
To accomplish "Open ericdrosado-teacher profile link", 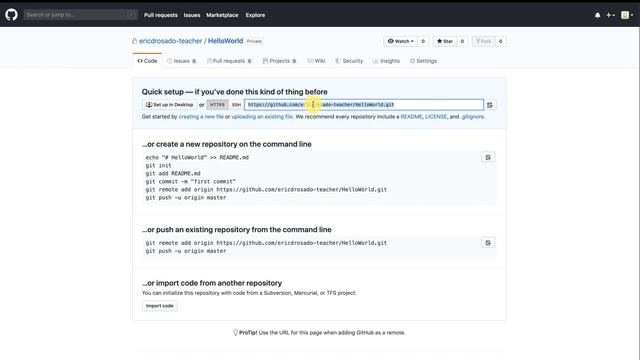I will (x=171, y=41).
